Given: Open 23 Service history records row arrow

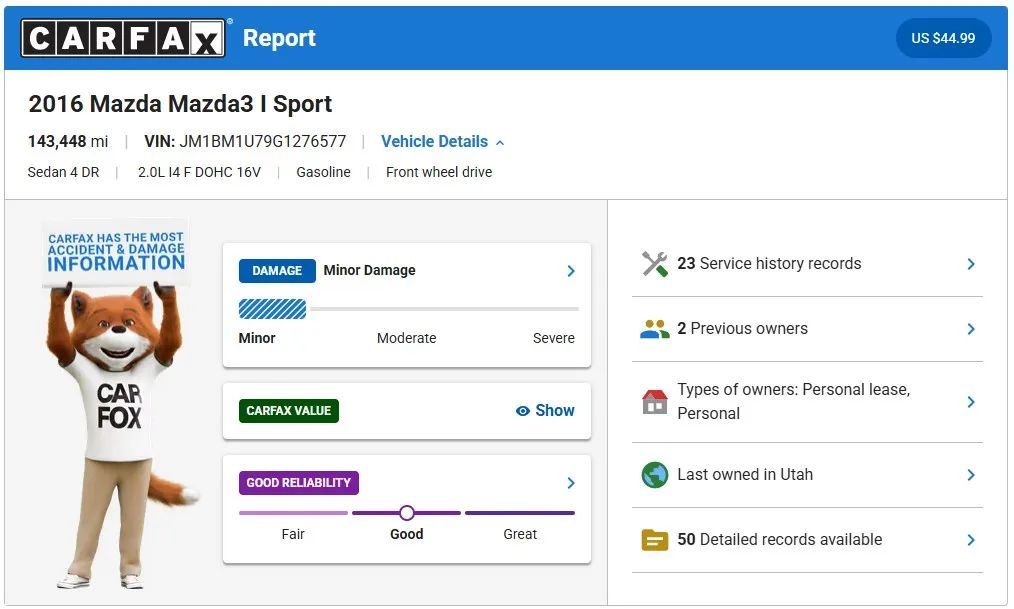Looking at the screenshot, I should (970, 264).
